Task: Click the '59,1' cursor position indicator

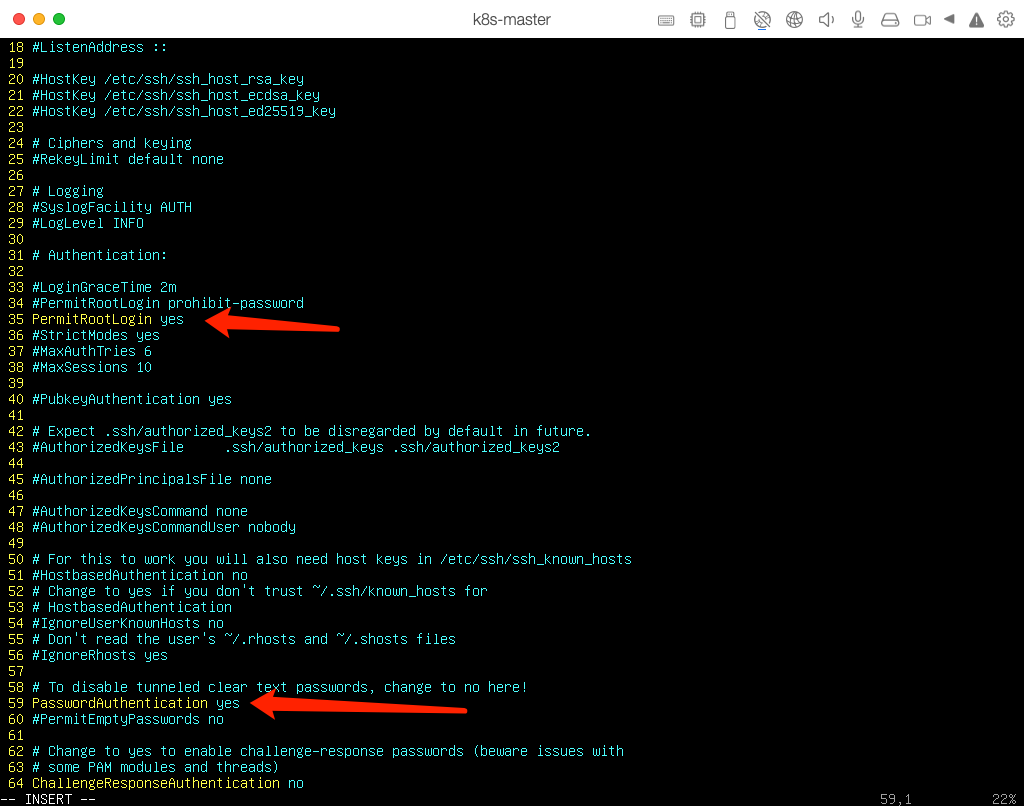Action: pos(895,799)
